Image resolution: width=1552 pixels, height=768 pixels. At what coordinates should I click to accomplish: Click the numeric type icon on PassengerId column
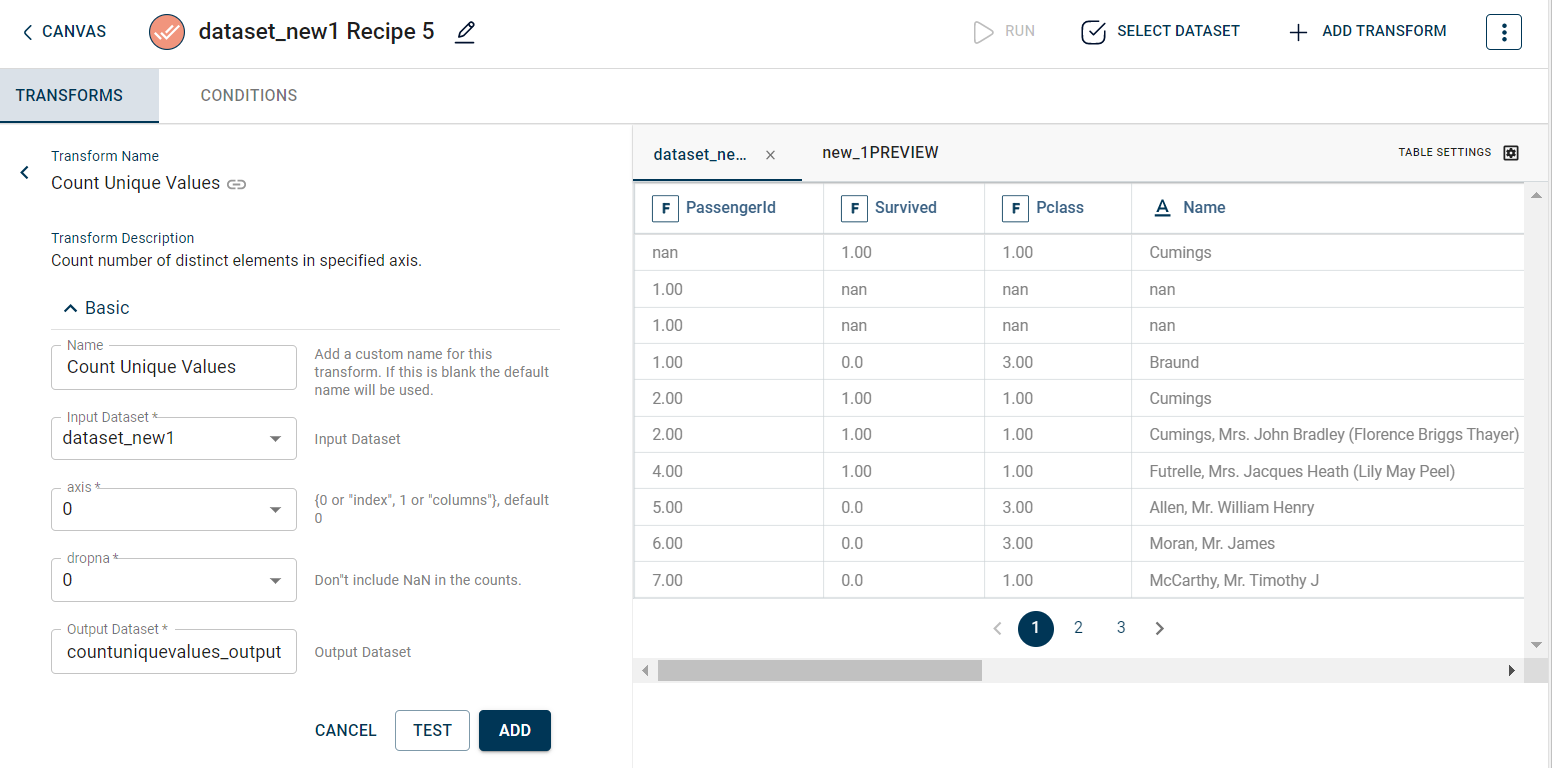665,208
